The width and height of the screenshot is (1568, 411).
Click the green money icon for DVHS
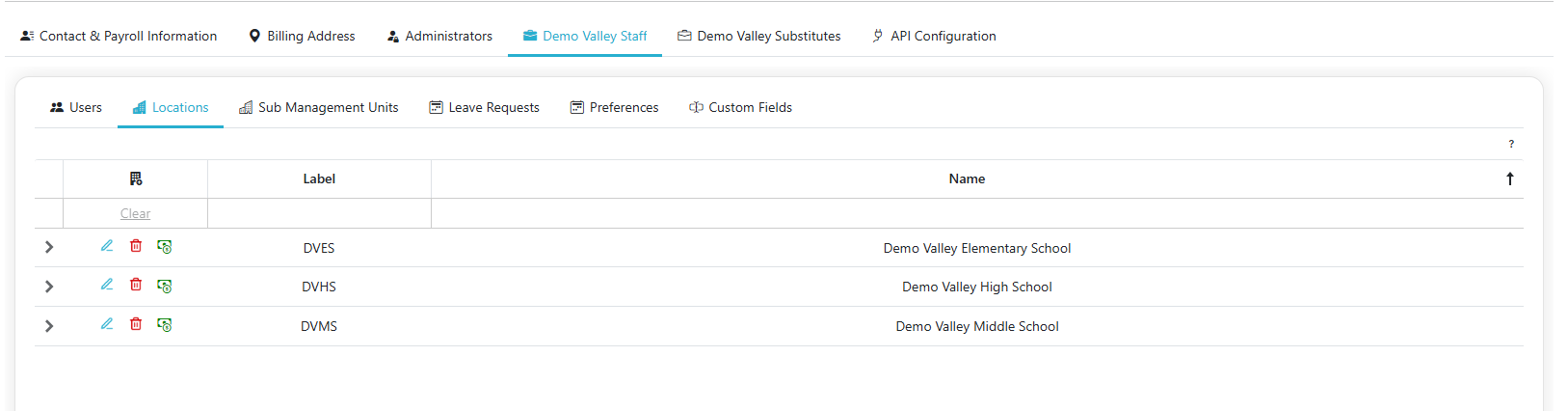pos(165,286)
